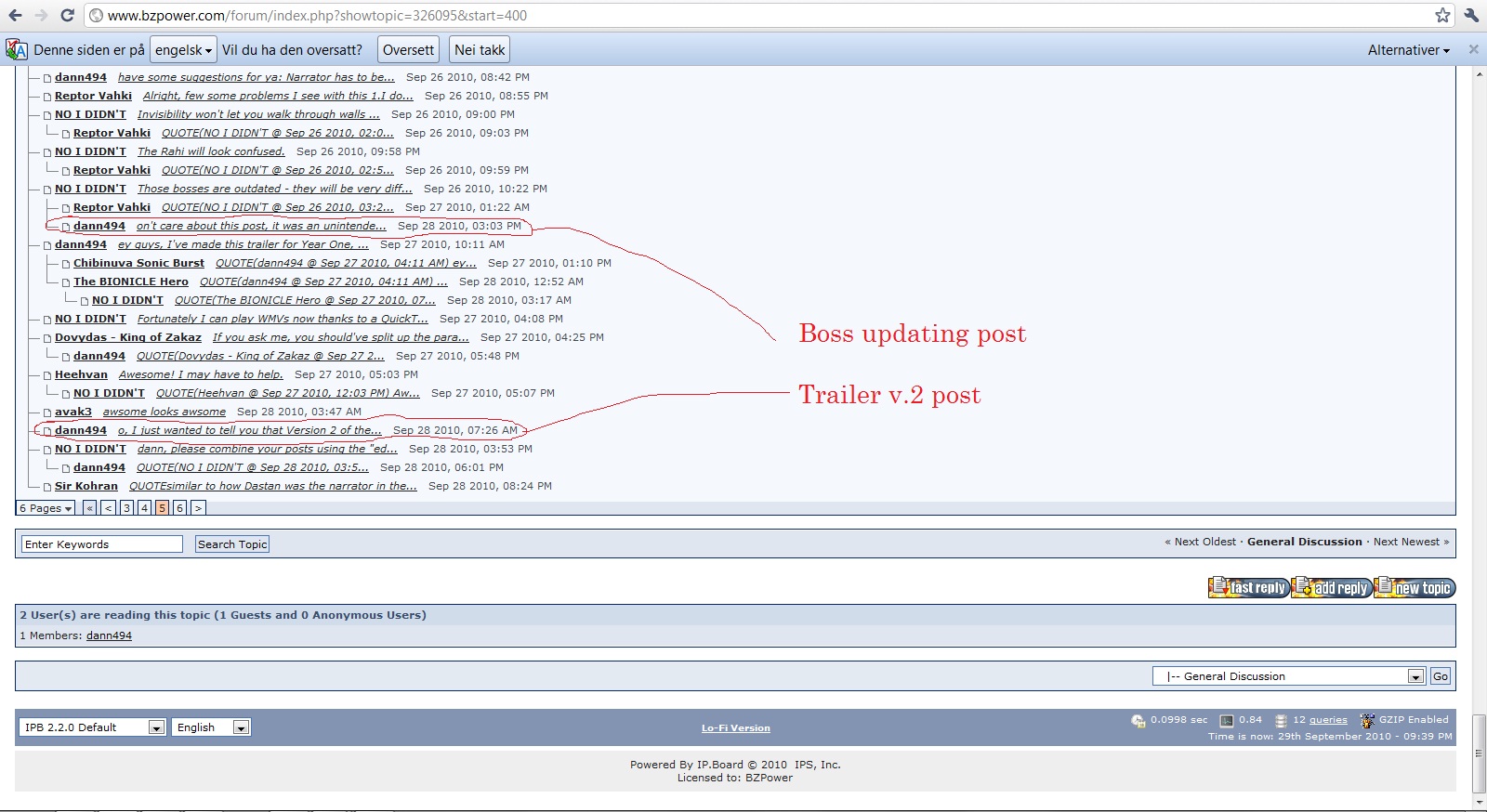The height and width of the screenshot is (812, 1487).
Task: Click the browser forward arrow
Action: coord(41,15)
